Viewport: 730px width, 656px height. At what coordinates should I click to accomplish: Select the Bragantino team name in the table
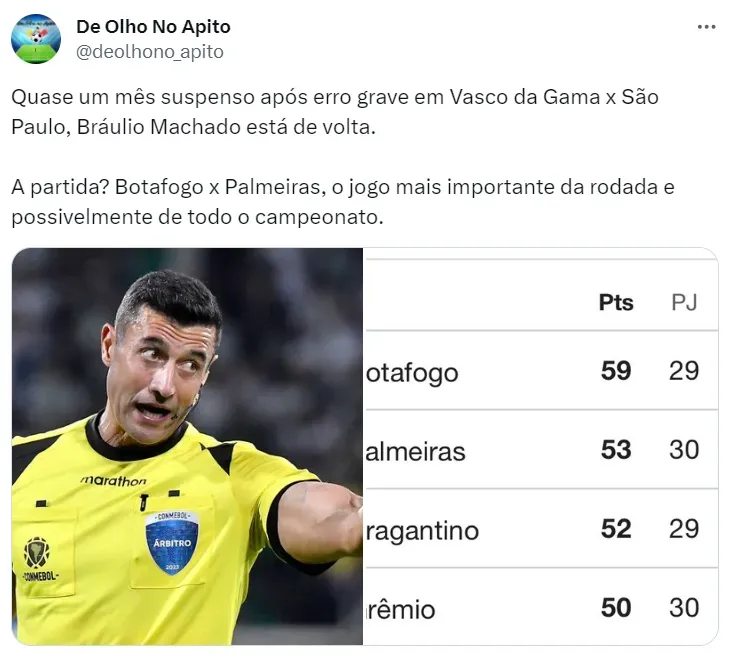423,530
